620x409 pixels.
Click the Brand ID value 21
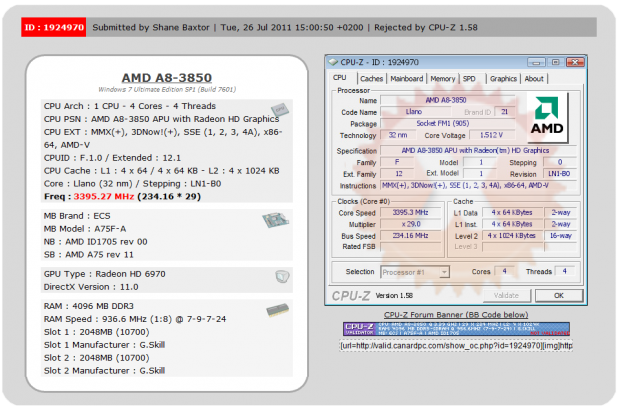click(x=505, y=112)
